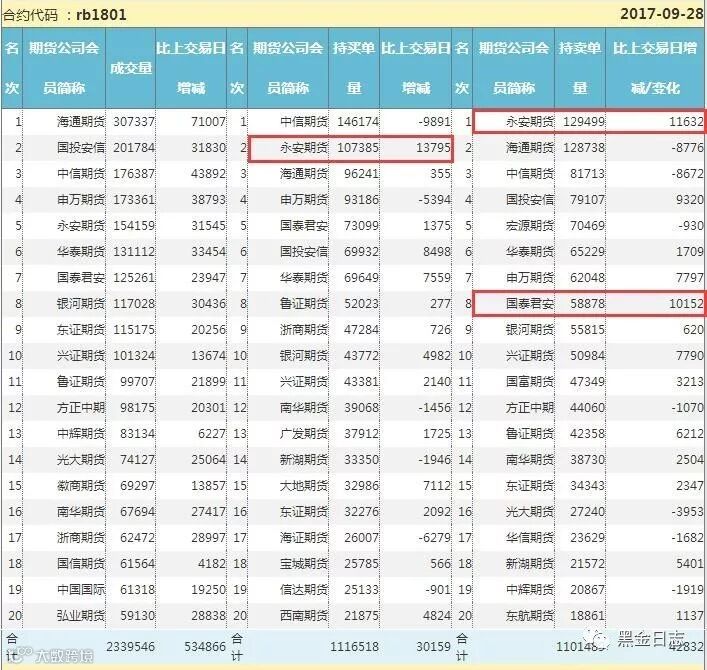
Task: Click 徽商期货 in volume table
Action: (x=81, y=486)
